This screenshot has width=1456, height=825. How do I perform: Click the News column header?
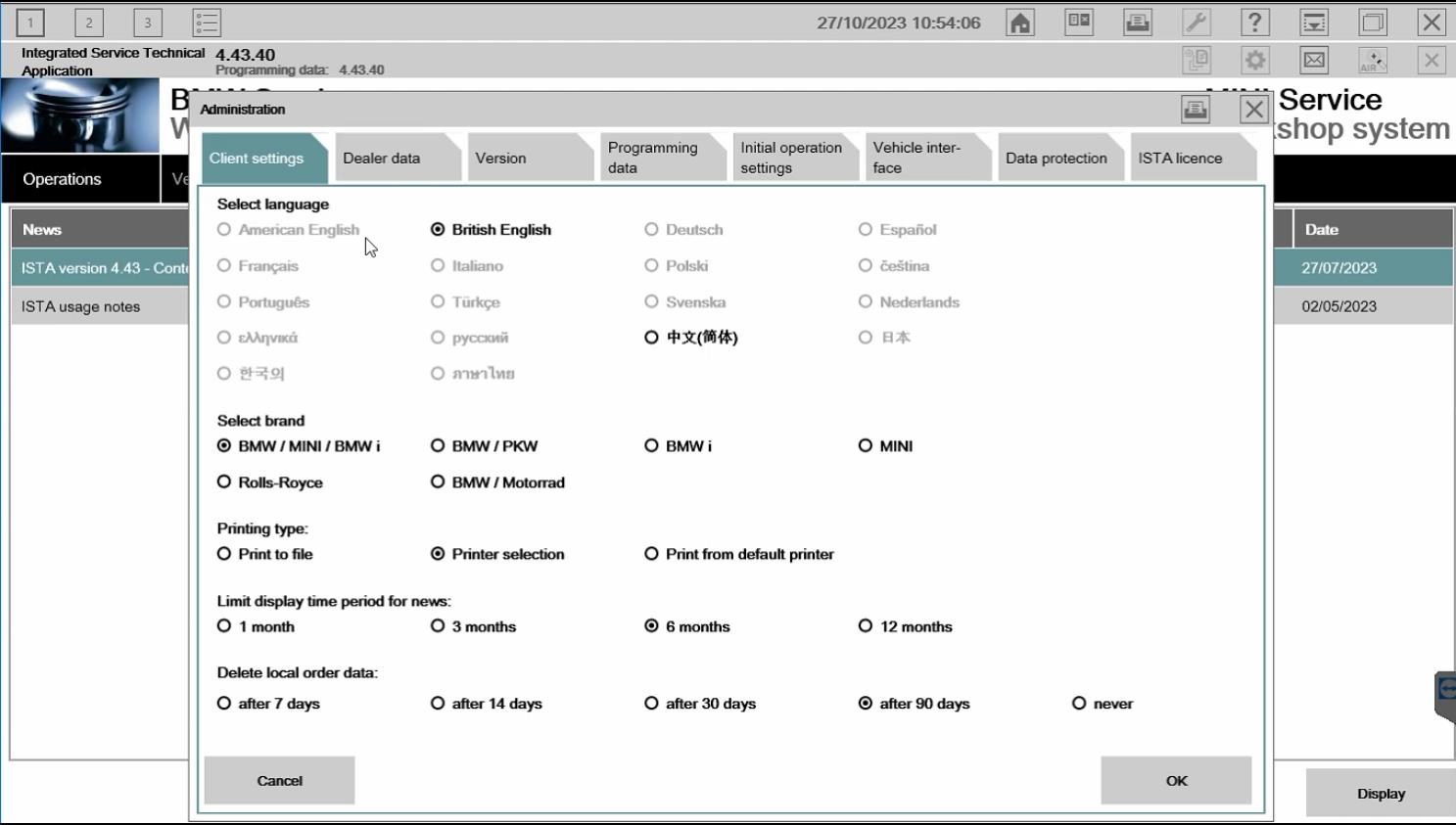(100, 229)
